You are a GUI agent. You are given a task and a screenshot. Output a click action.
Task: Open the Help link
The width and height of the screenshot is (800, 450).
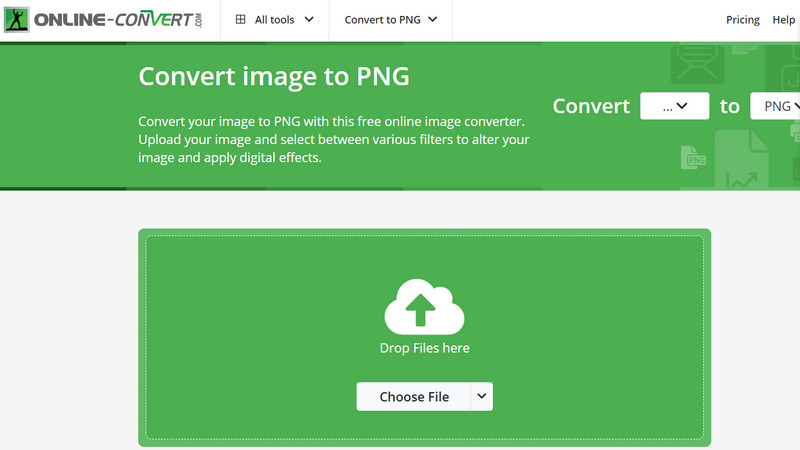pos(783,20)
